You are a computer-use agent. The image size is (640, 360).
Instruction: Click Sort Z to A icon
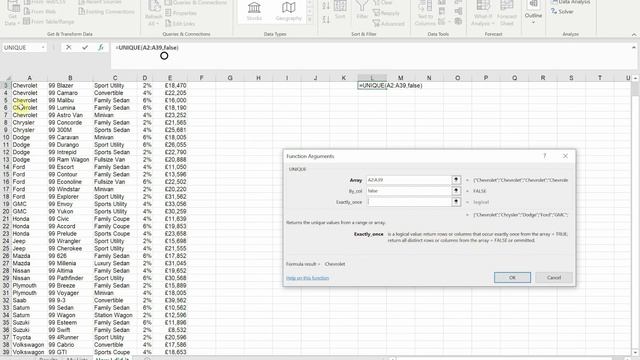(326, 20)
